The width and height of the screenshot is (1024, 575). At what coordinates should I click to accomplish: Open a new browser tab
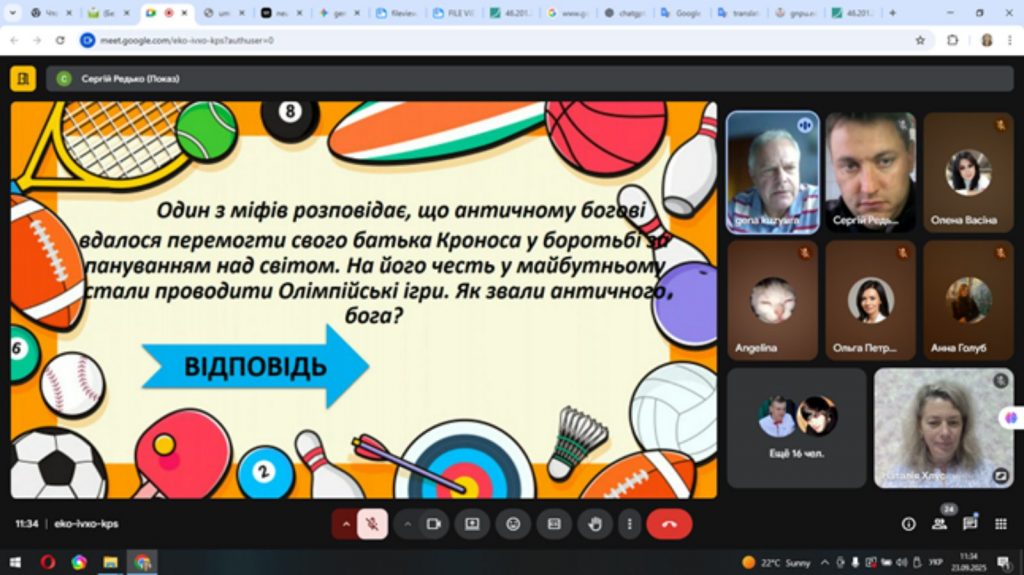892,13
